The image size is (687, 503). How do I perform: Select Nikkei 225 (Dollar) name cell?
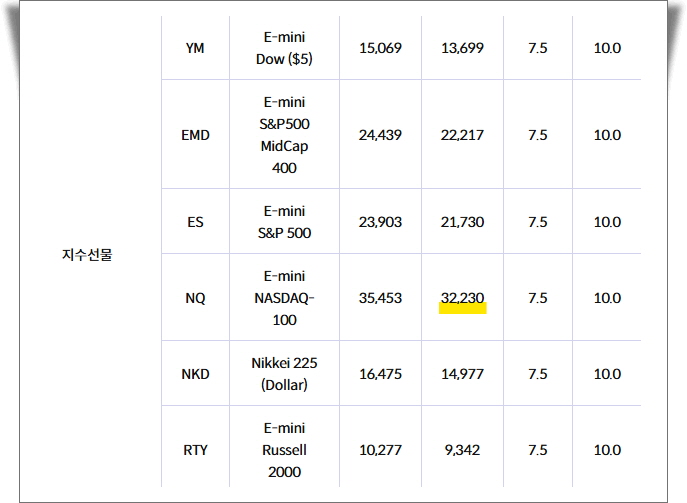pos(284,374)
